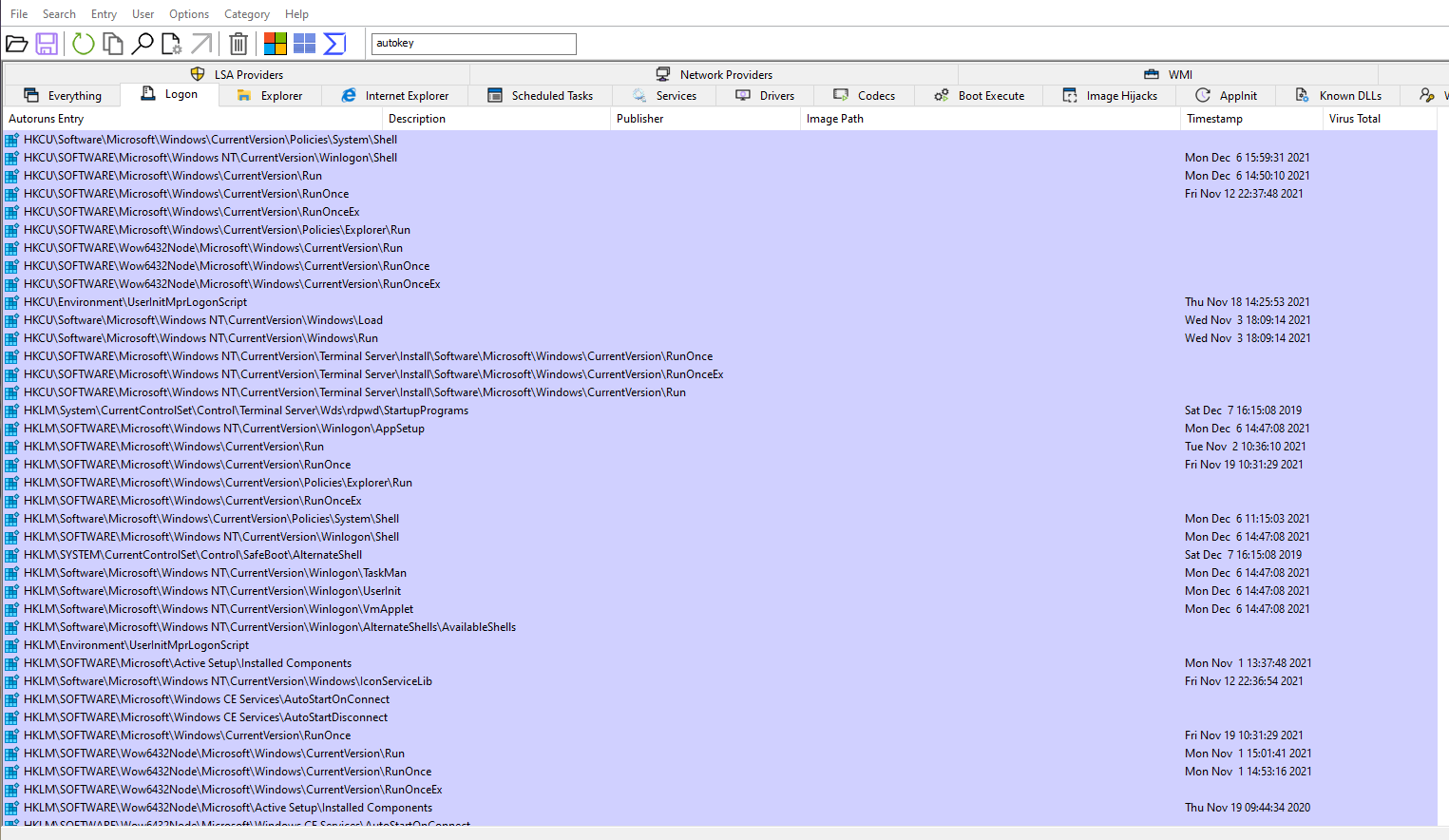Click the Save floppy disk icon
This screenshot has width=1449, height=840.
point(47,44)
